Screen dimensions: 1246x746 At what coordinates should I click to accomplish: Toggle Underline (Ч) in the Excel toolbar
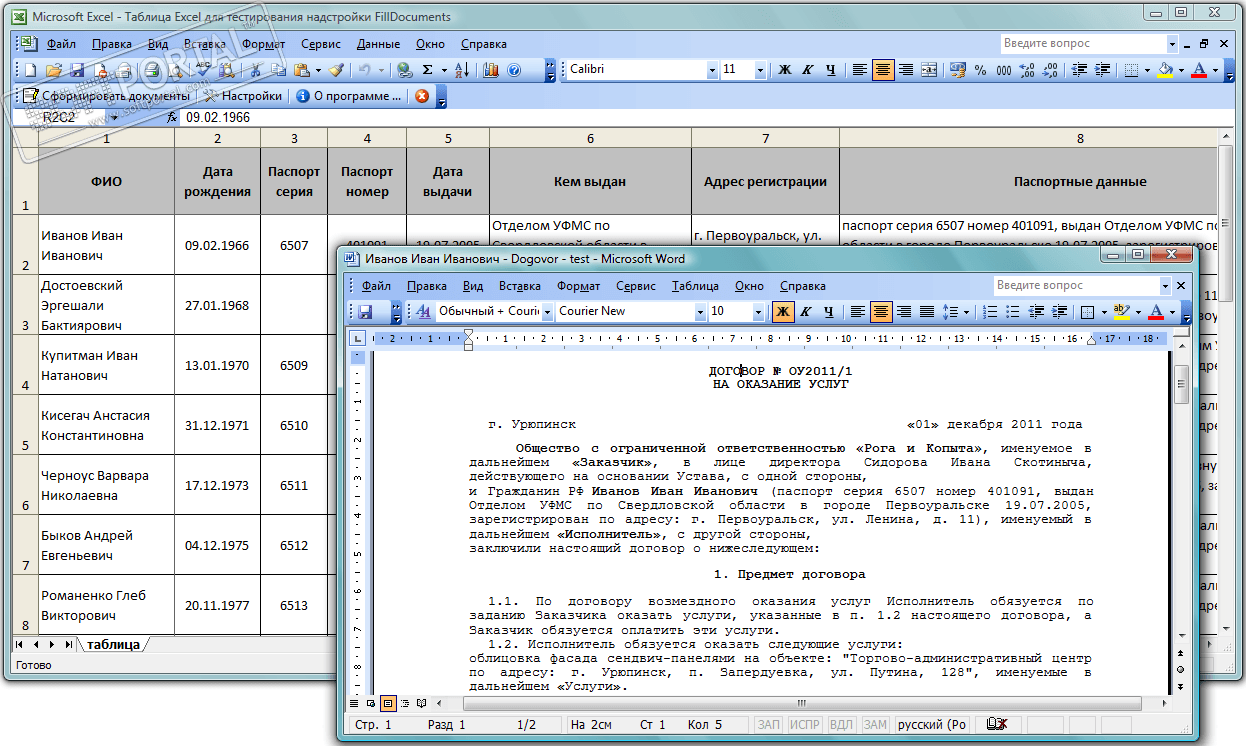tap(831, 70)
